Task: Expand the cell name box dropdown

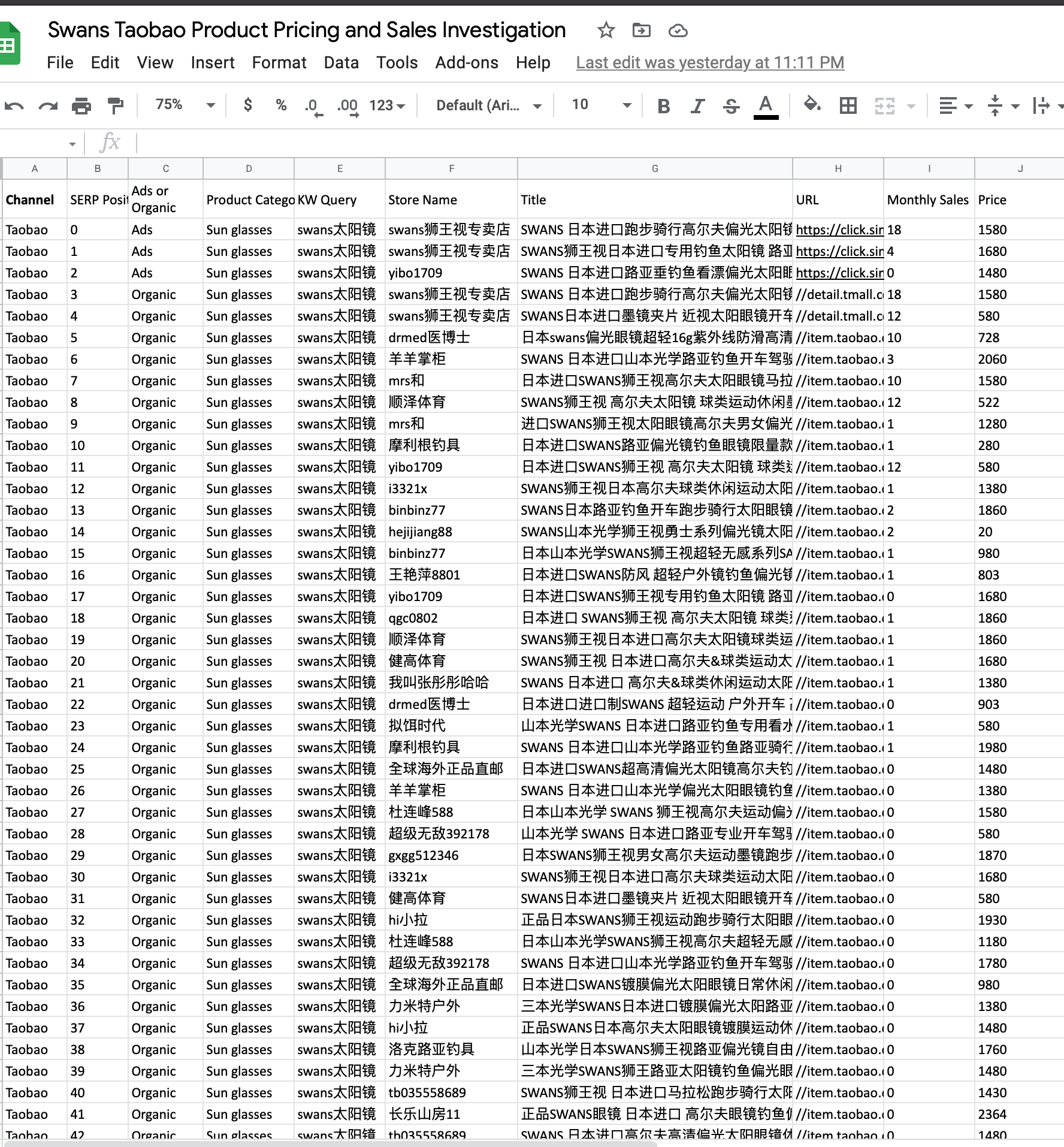Action: (x=72, y=144)
